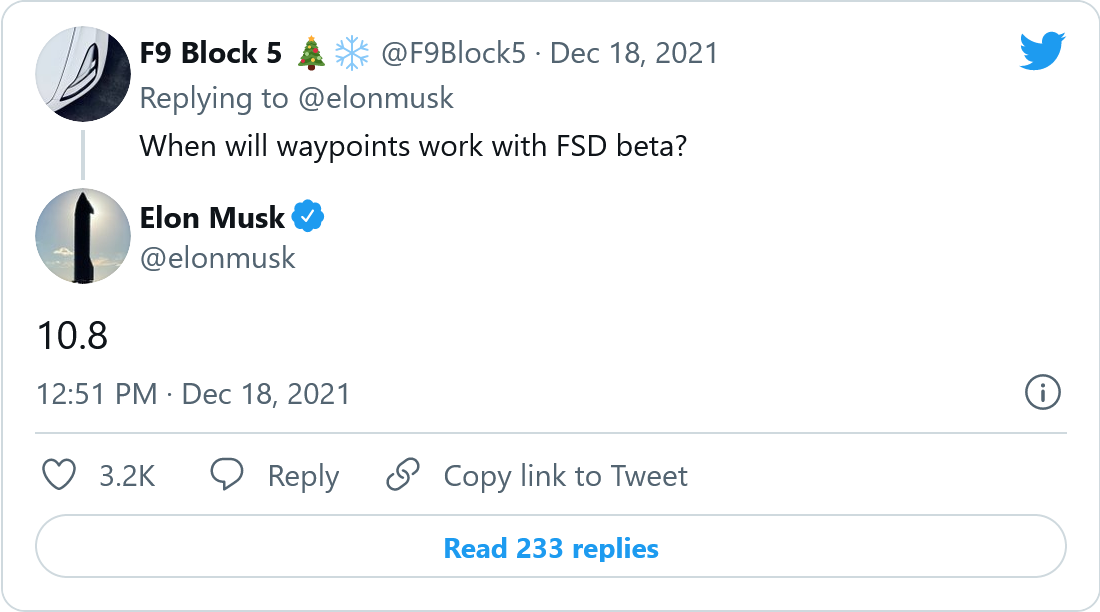Open tweet info circle icon
The height and width of the screenshot is (612, 1100).
[1043, 393]
